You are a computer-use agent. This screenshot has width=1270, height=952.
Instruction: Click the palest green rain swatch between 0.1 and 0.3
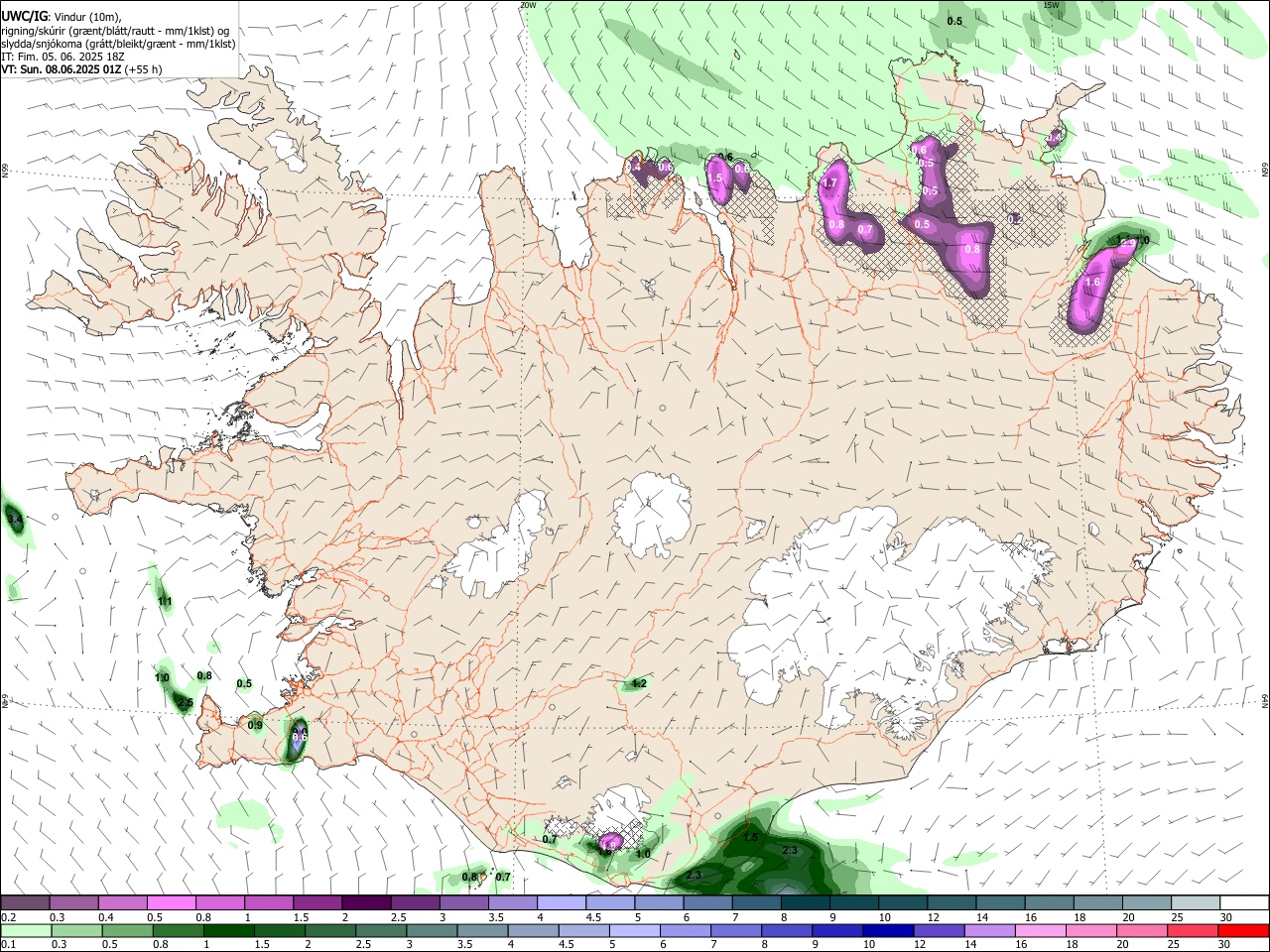(x=26, y=931)
